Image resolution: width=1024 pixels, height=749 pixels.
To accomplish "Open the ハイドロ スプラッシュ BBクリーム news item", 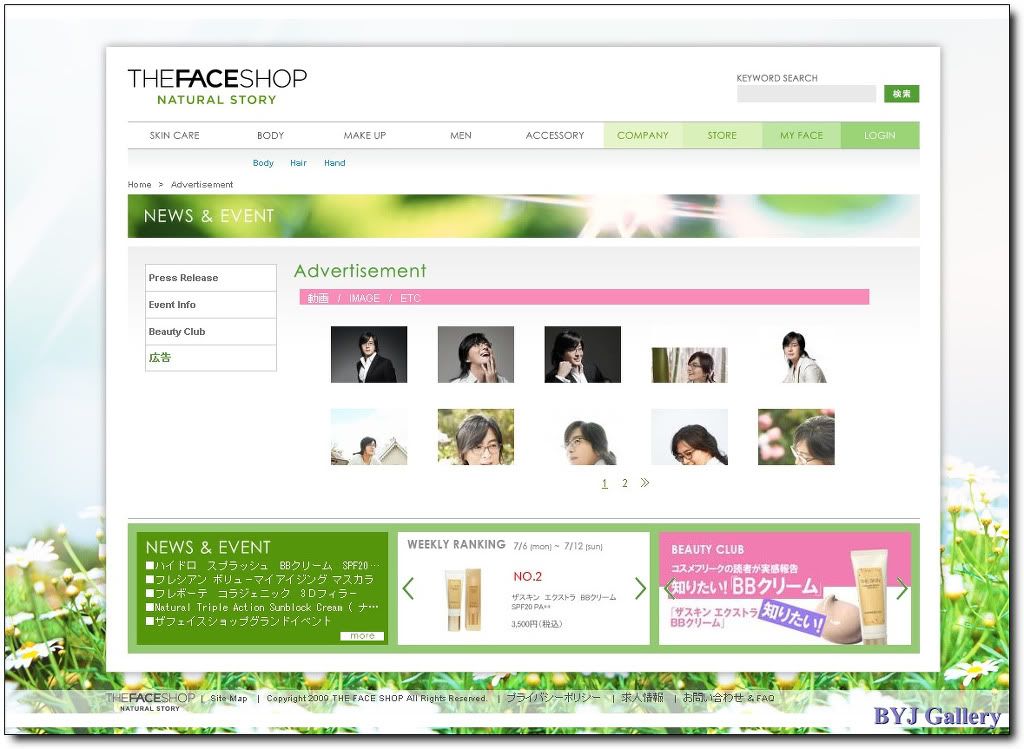I will point(262,566).
